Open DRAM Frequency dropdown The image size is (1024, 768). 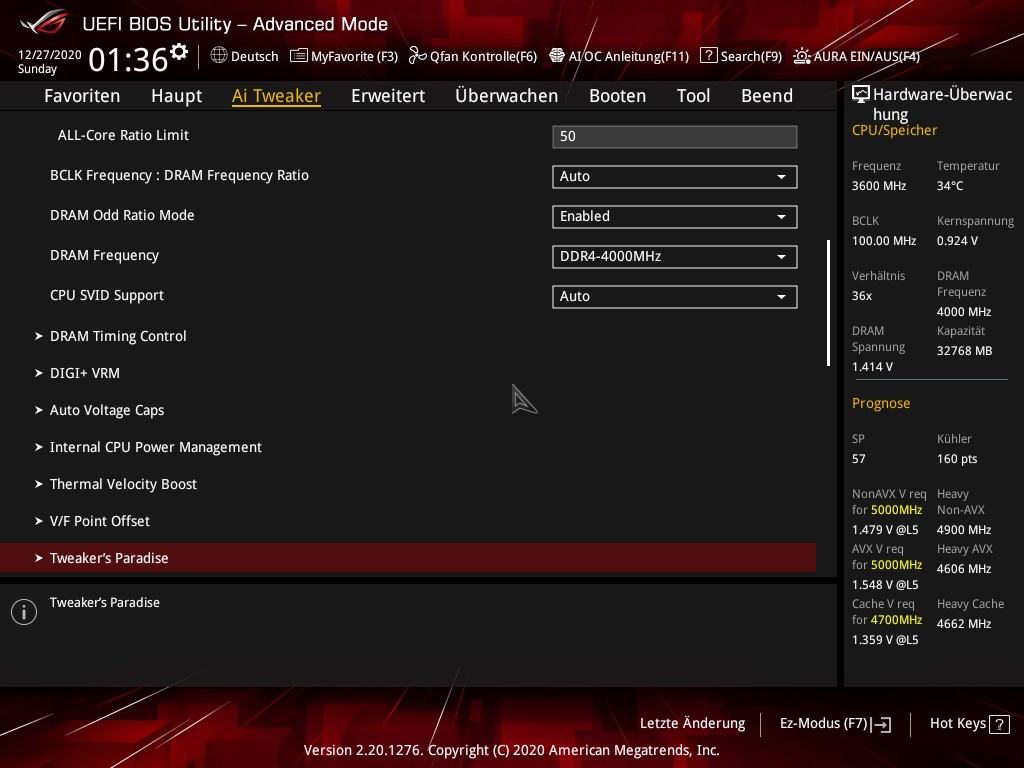pyautogui.click(x=675, y=257)
